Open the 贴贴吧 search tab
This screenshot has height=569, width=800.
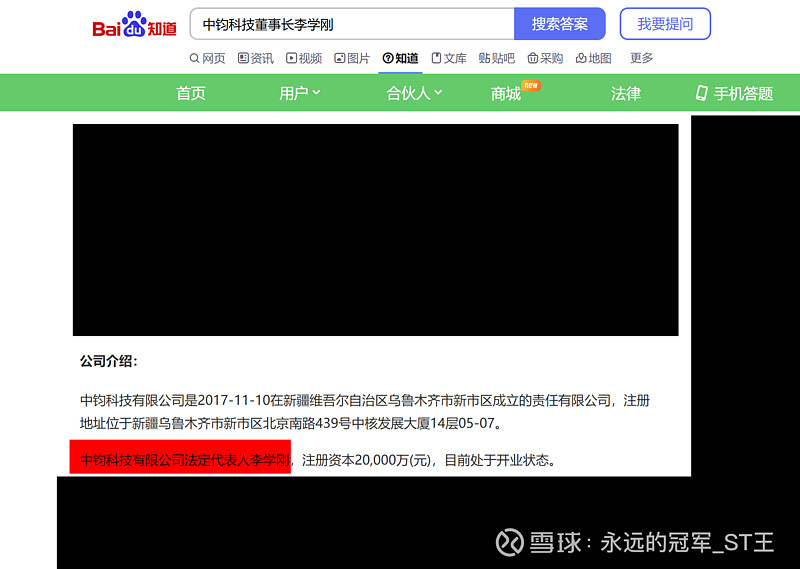[x=497, y=58]
